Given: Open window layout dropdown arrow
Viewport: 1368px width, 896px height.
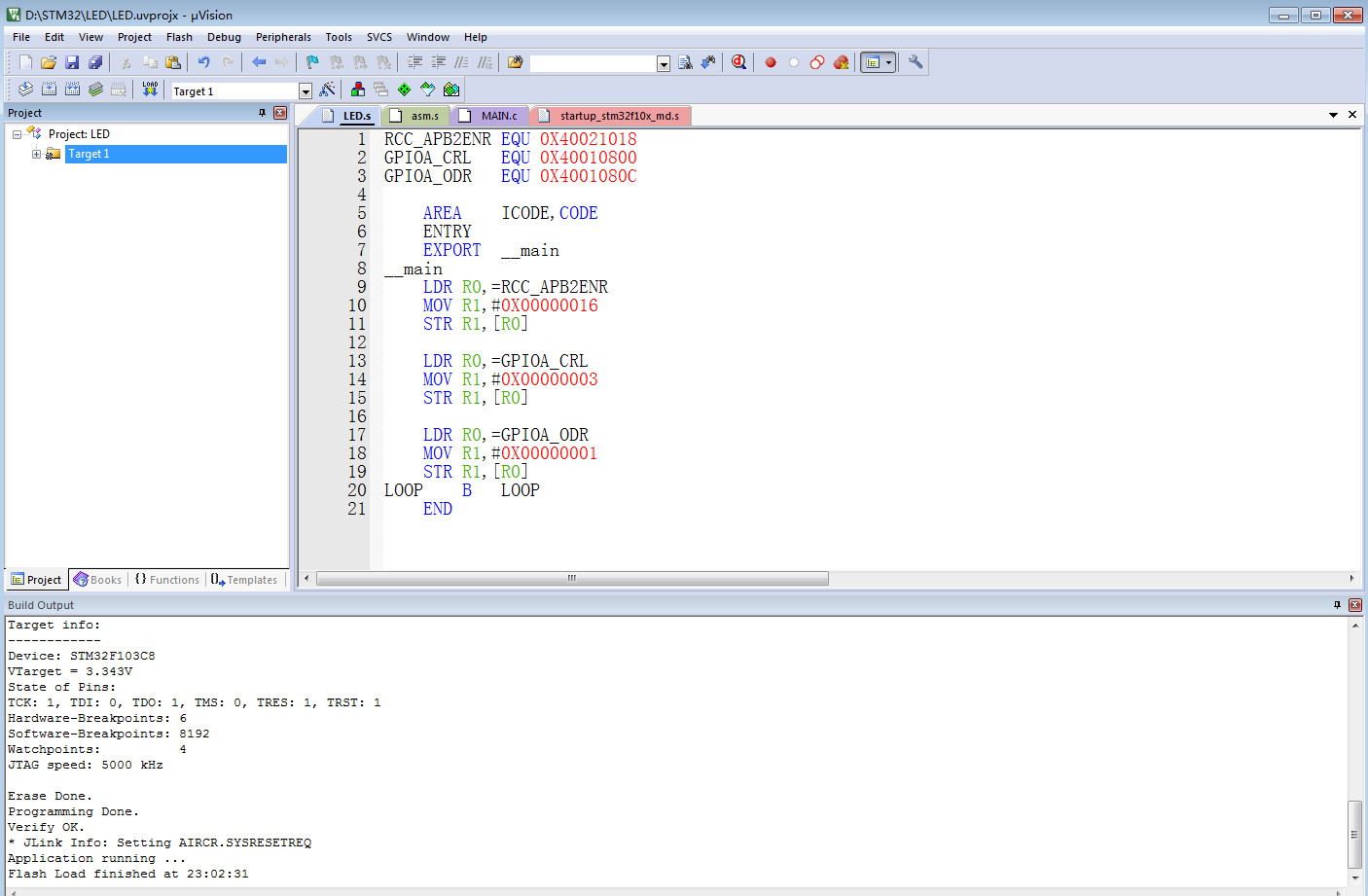Looking at the screenshot, I should (889, 62).
